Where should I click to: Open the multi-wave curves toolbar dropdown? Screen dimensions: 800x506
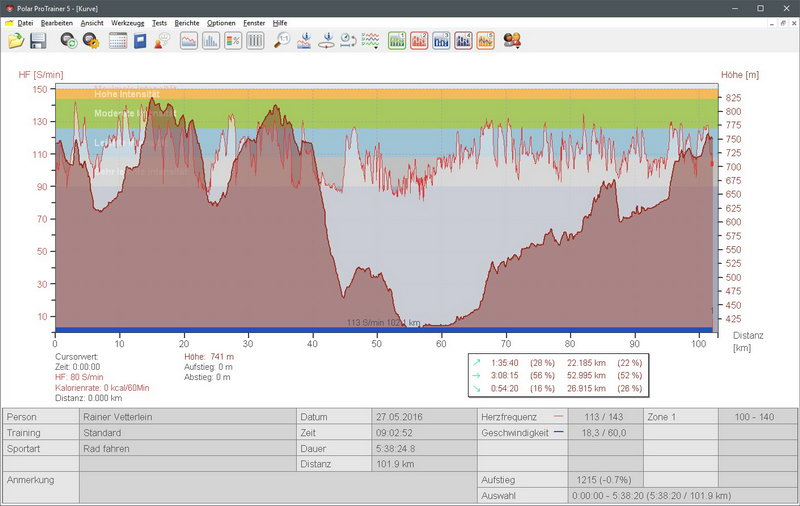point(371,41)
